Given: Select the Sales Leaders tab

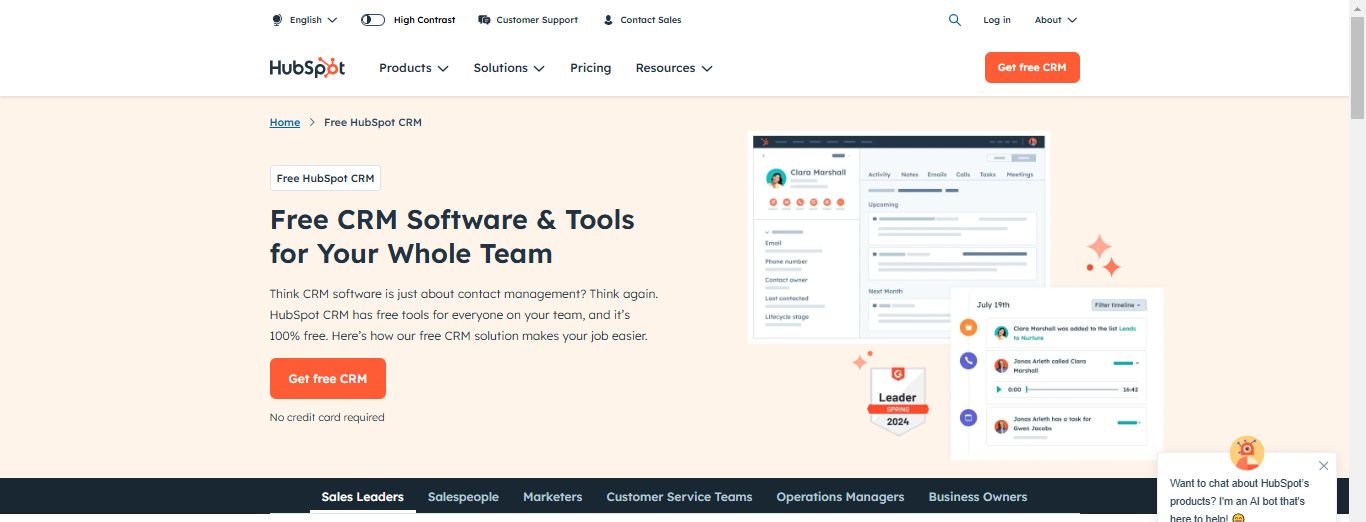Looking at the screenshot, I should pyautogui.click(x=363, y=497).
